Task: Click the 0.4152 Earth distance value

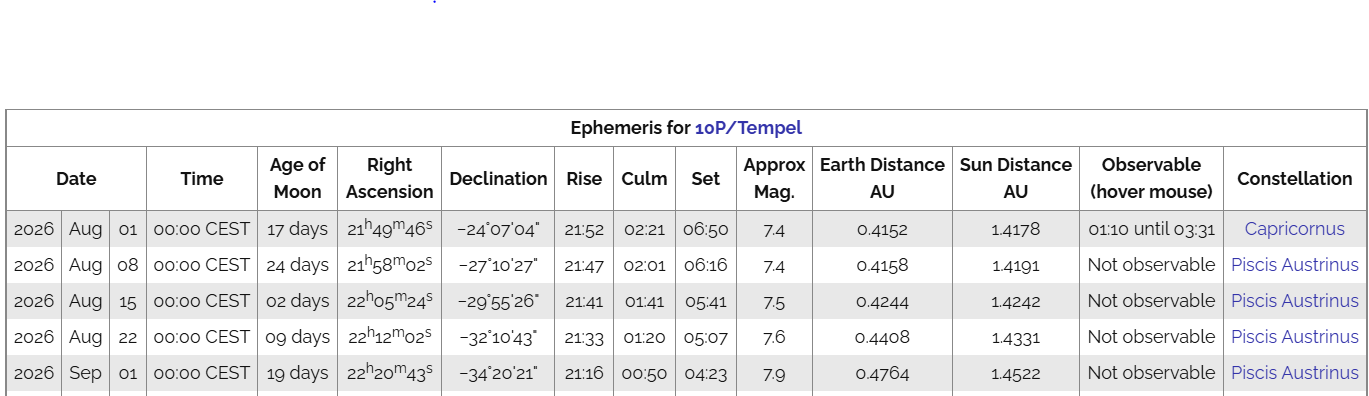Action: point(882,229)
